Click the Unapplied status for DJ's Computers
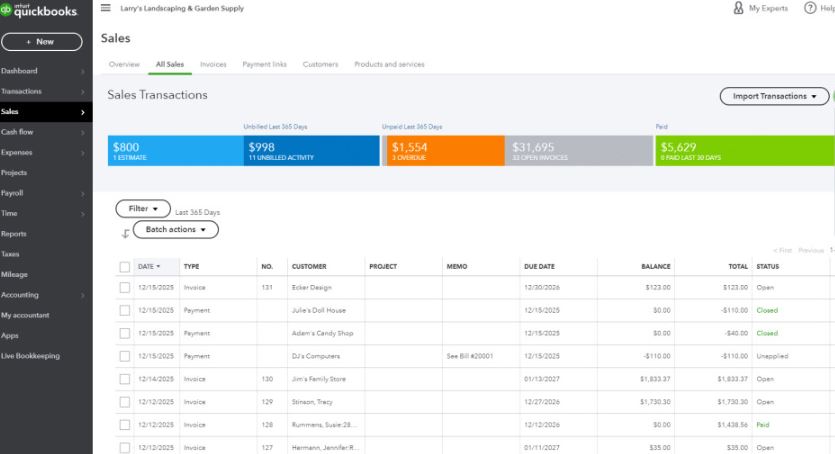835x454 pixels. pos(772,356)
